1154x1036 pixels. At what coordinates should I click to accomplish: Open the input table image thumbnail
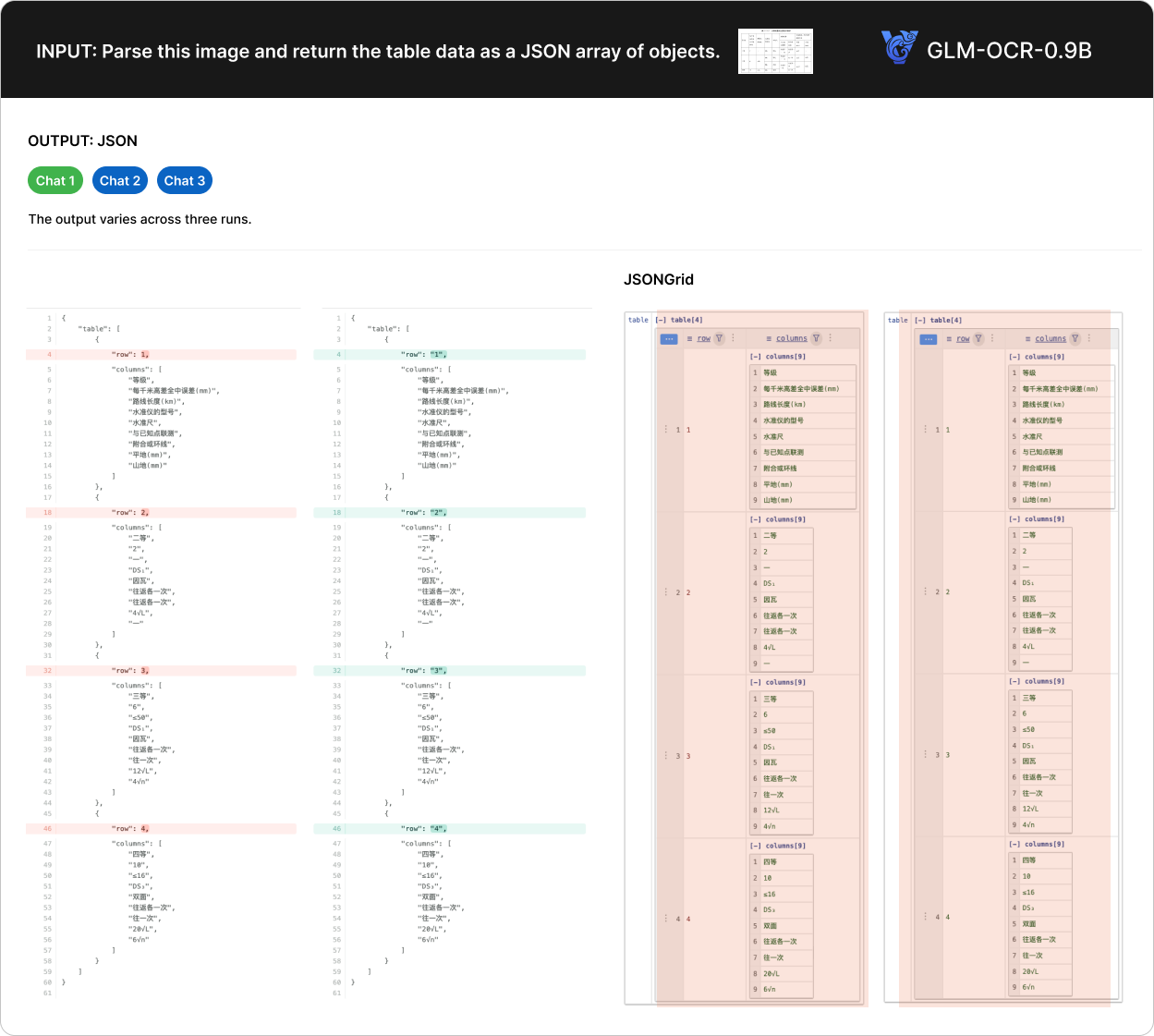tap(775, 51)
